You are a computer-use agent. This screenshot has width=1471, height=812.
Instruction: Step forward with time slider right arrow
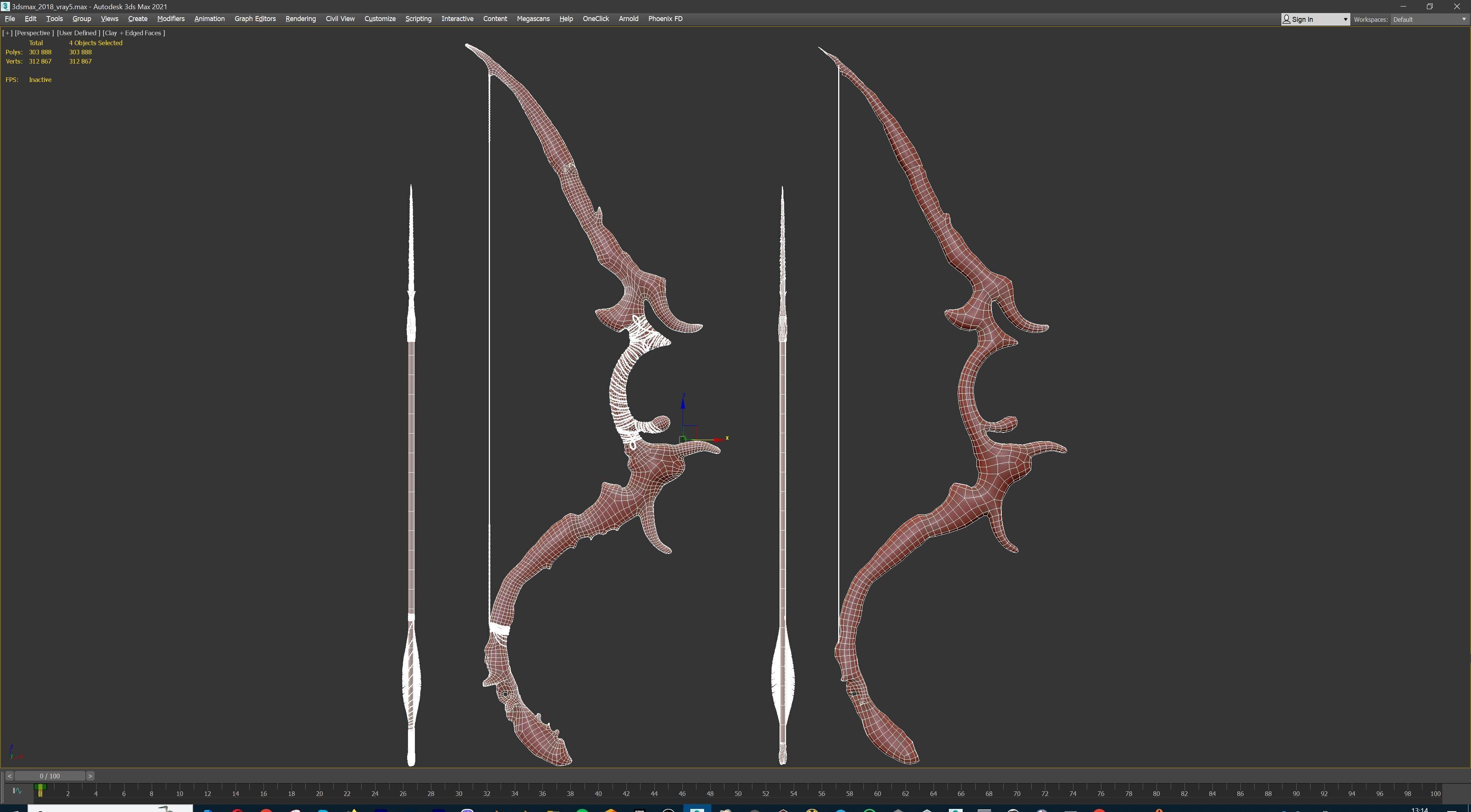pyautogui.click(x=90, y=776)
